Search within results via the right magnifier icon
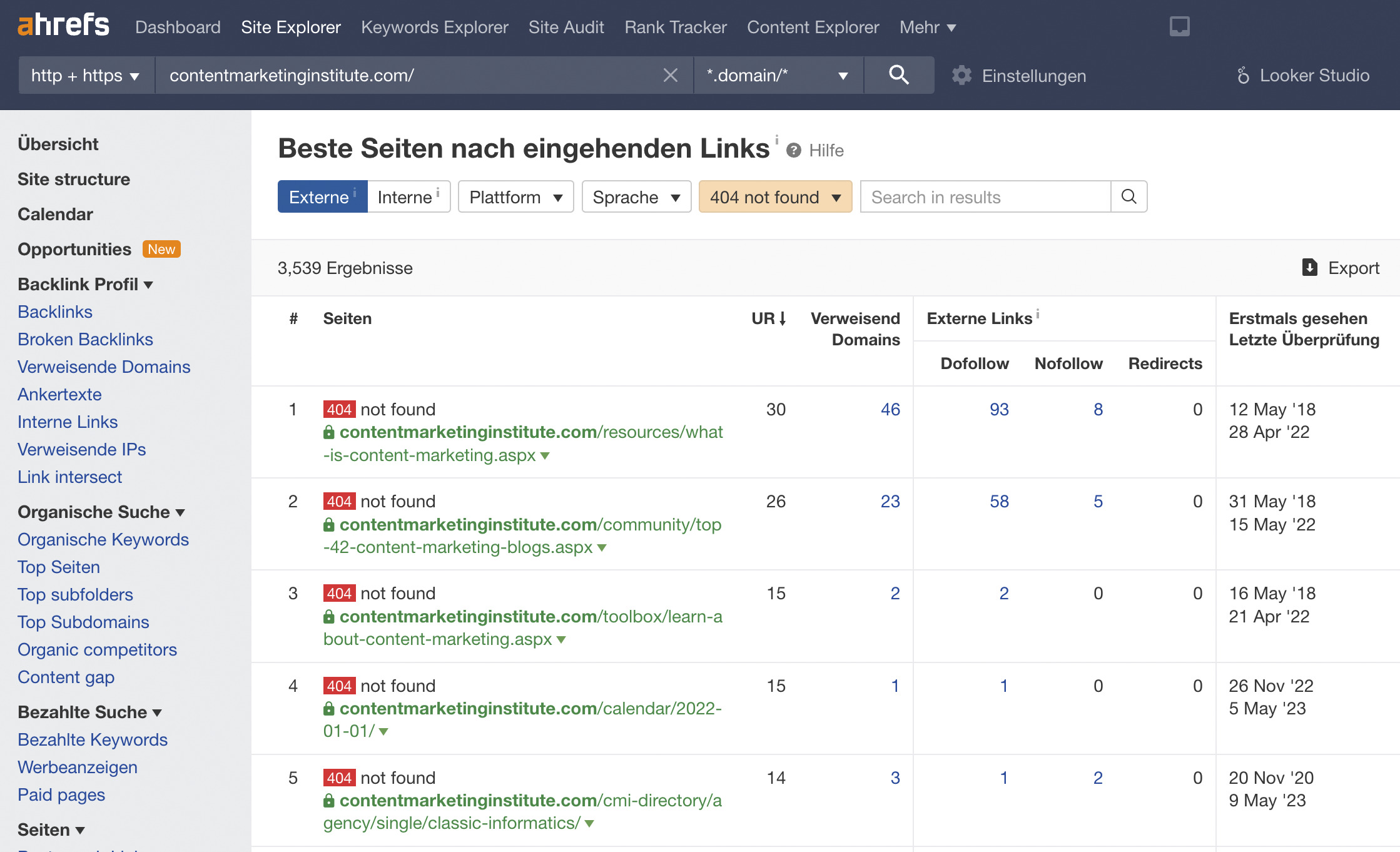This screenshot has width=1400, height=852. tap(1129, 196)
